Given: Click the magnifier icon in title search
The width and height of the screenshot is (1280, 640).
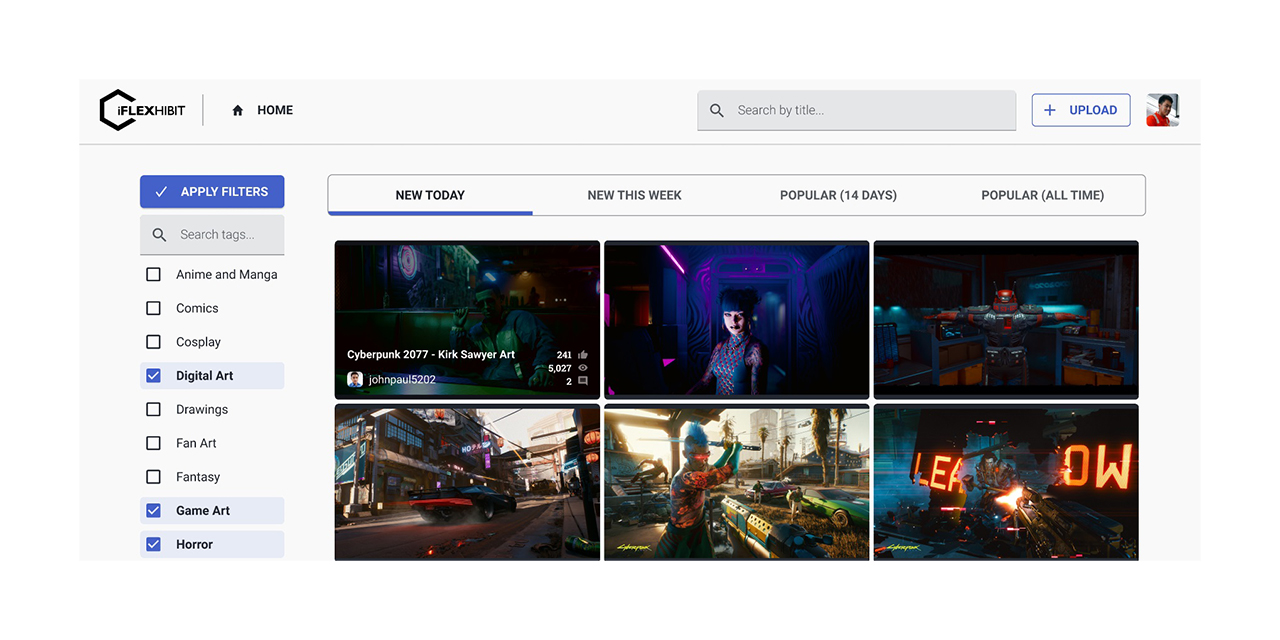Looking at the screenshot, I should click(717, 111).
